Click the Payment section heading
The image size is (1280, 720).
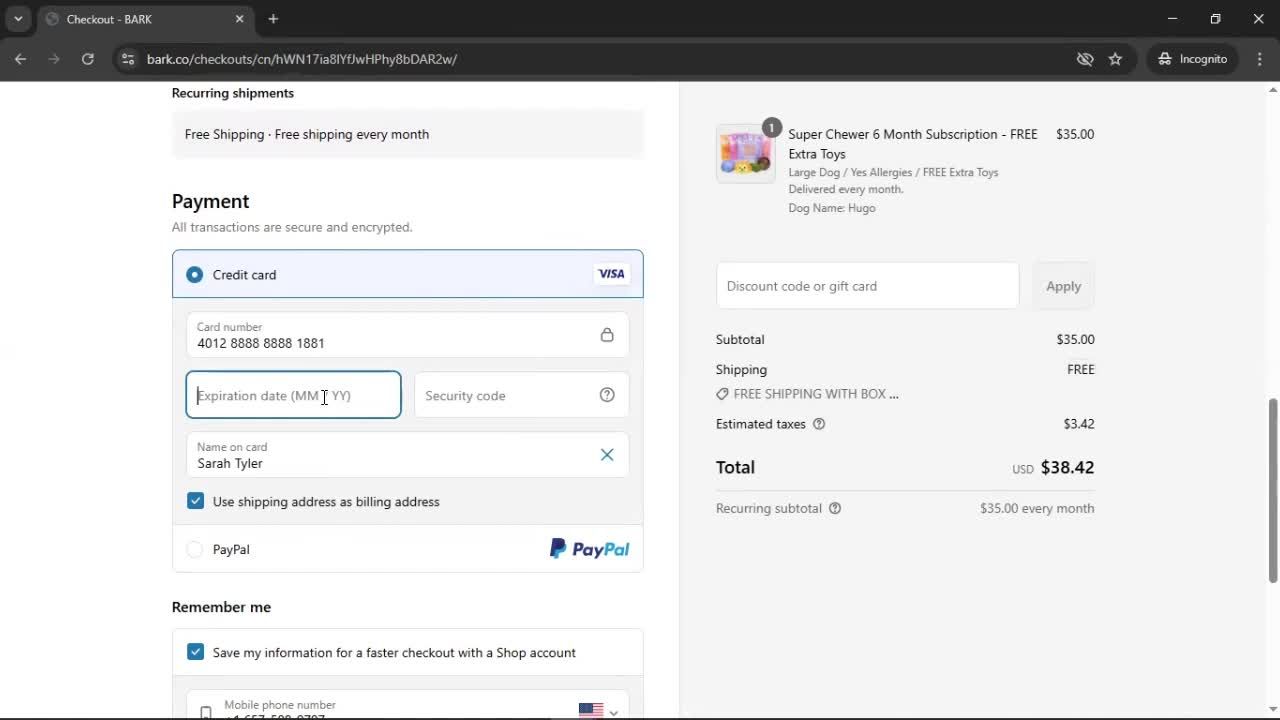(210, 201)
